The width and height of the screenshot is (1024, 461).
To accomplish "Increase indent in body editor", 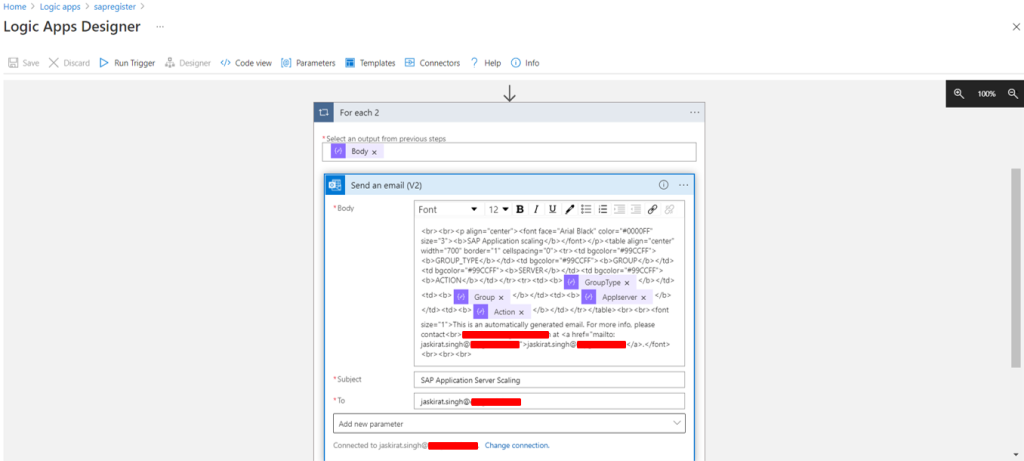I will [x=635, y=210].
